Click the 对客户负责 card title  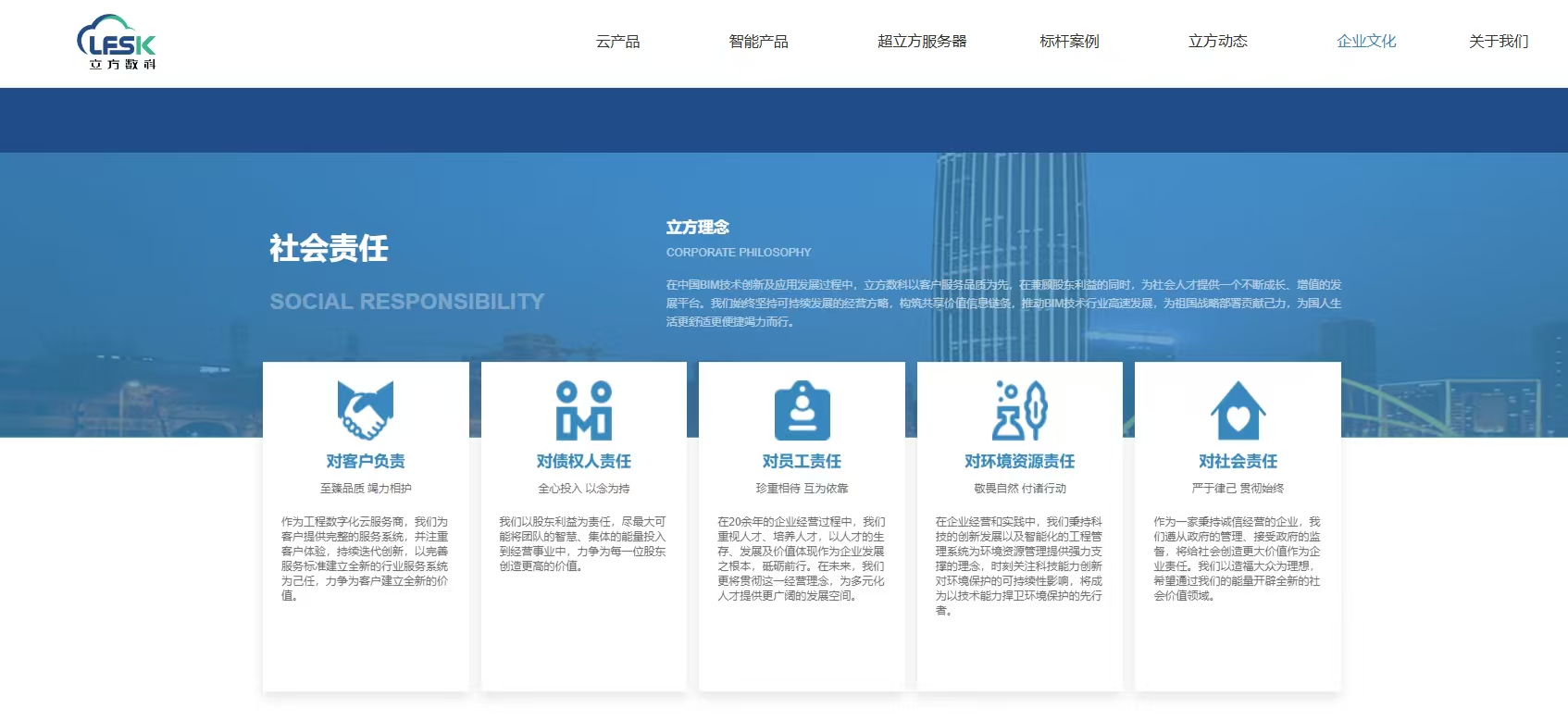pos(366,461)
